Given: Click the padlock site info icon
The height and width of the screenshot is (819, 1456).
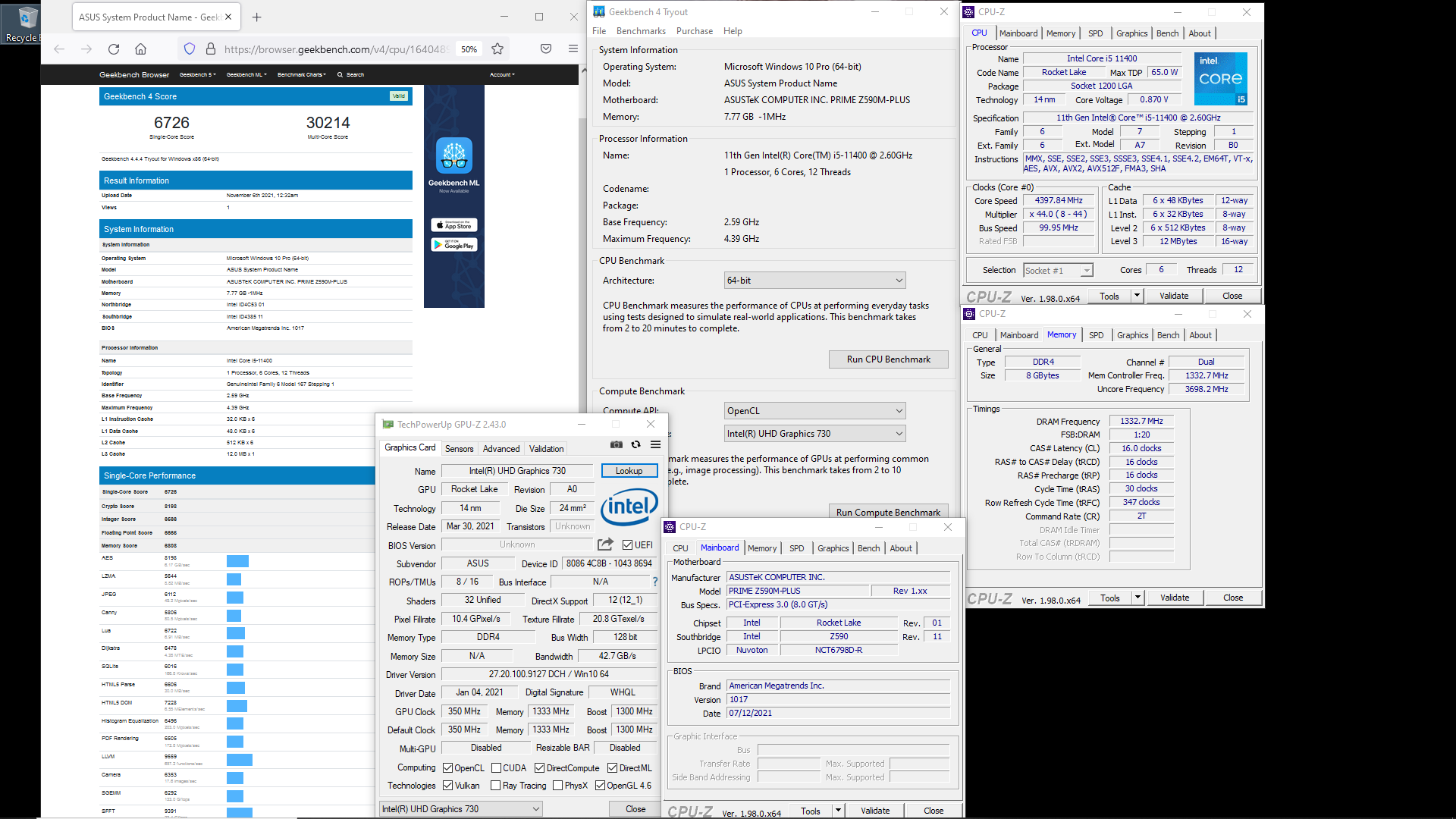Looking at the screenshot, I should (x=211, y=49).
